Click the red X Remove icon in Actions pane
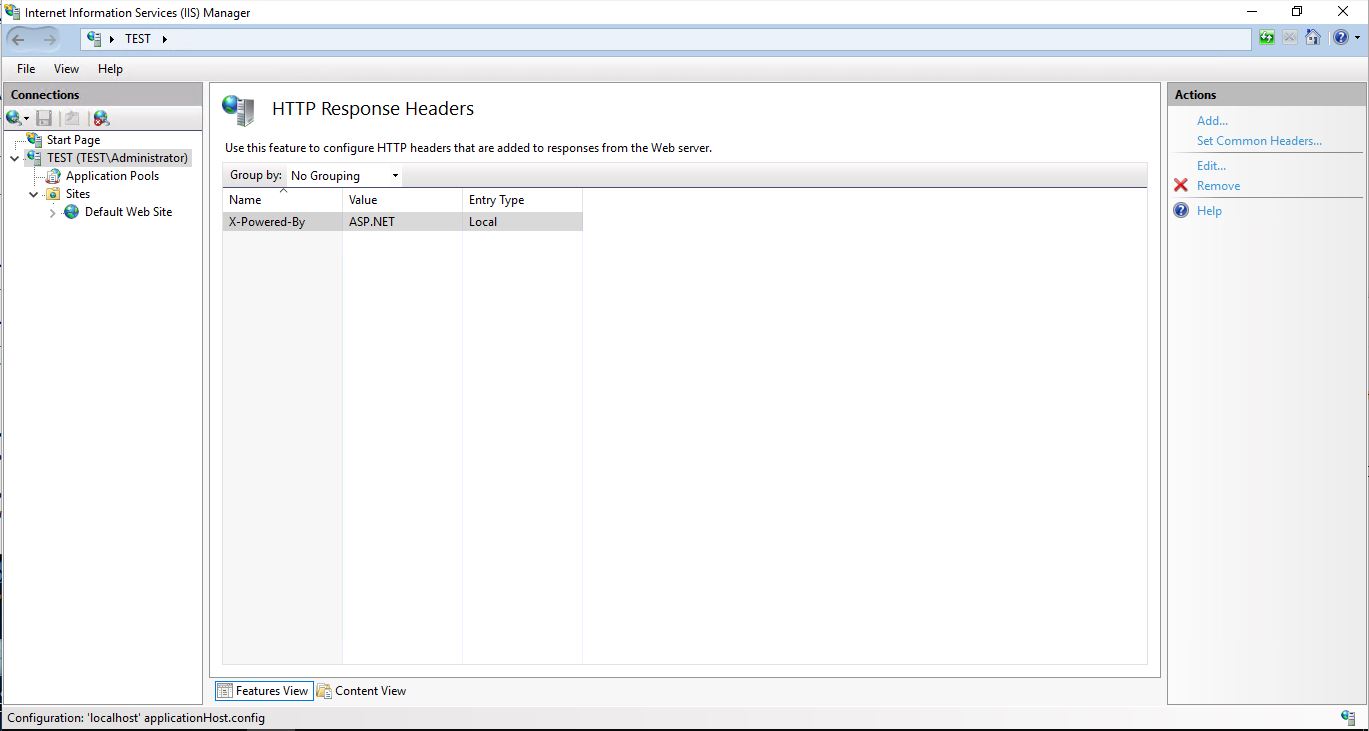 pyautogui.click(x=1183, y=186)
